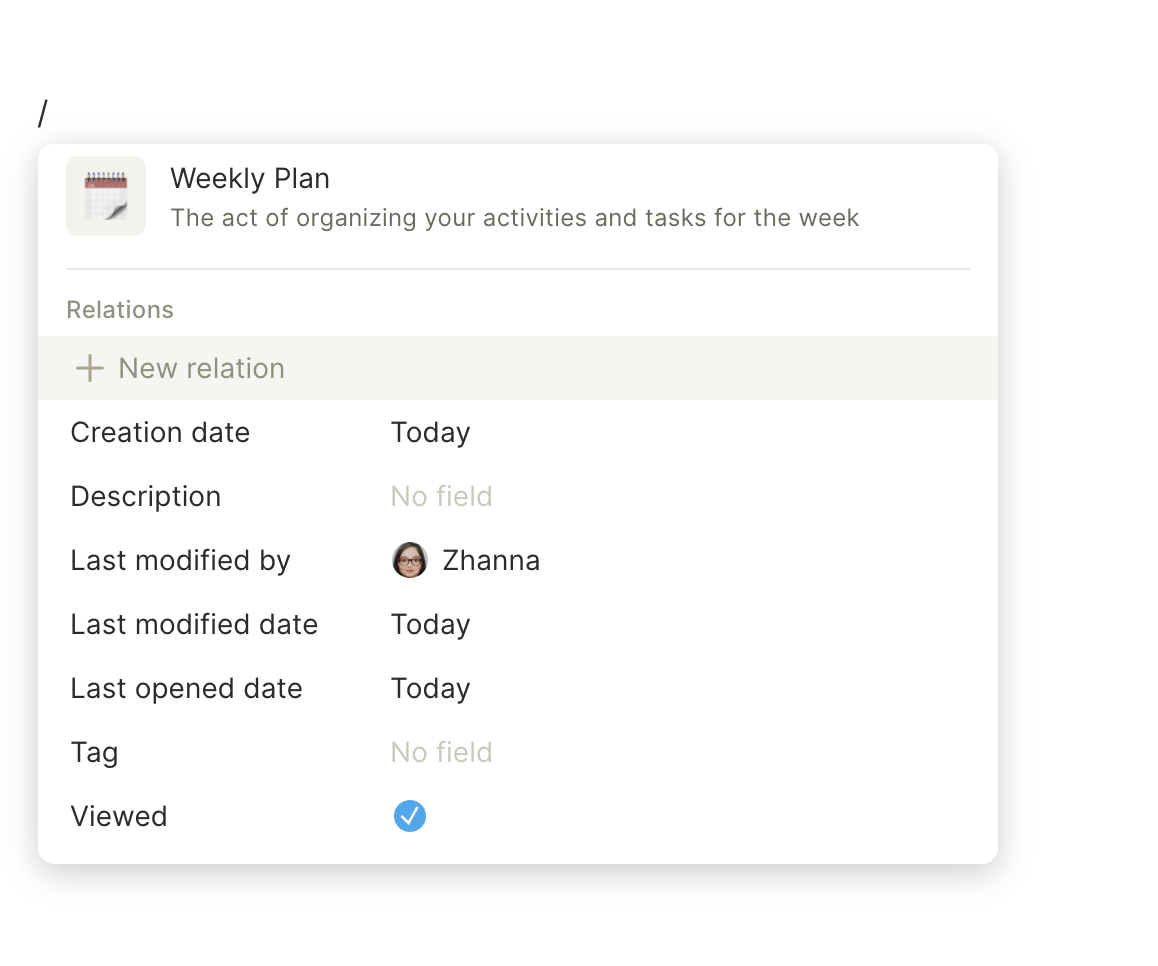This screenshot has width=1158, height=966.
Task: Click the Weekly Plan calendar icon
Action: click(x=106, y=196)
